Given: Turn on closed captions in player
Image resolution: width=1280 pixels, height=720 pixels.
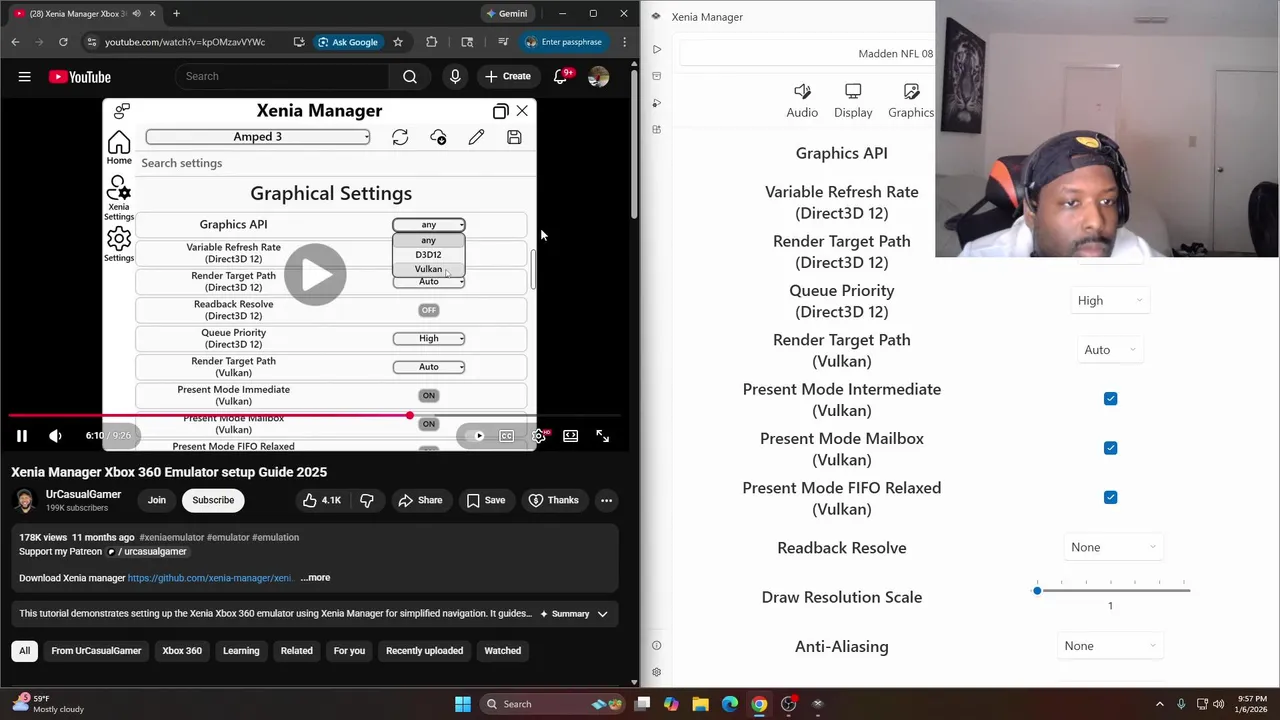Looking at the screenshot, I should pos(507,436).
